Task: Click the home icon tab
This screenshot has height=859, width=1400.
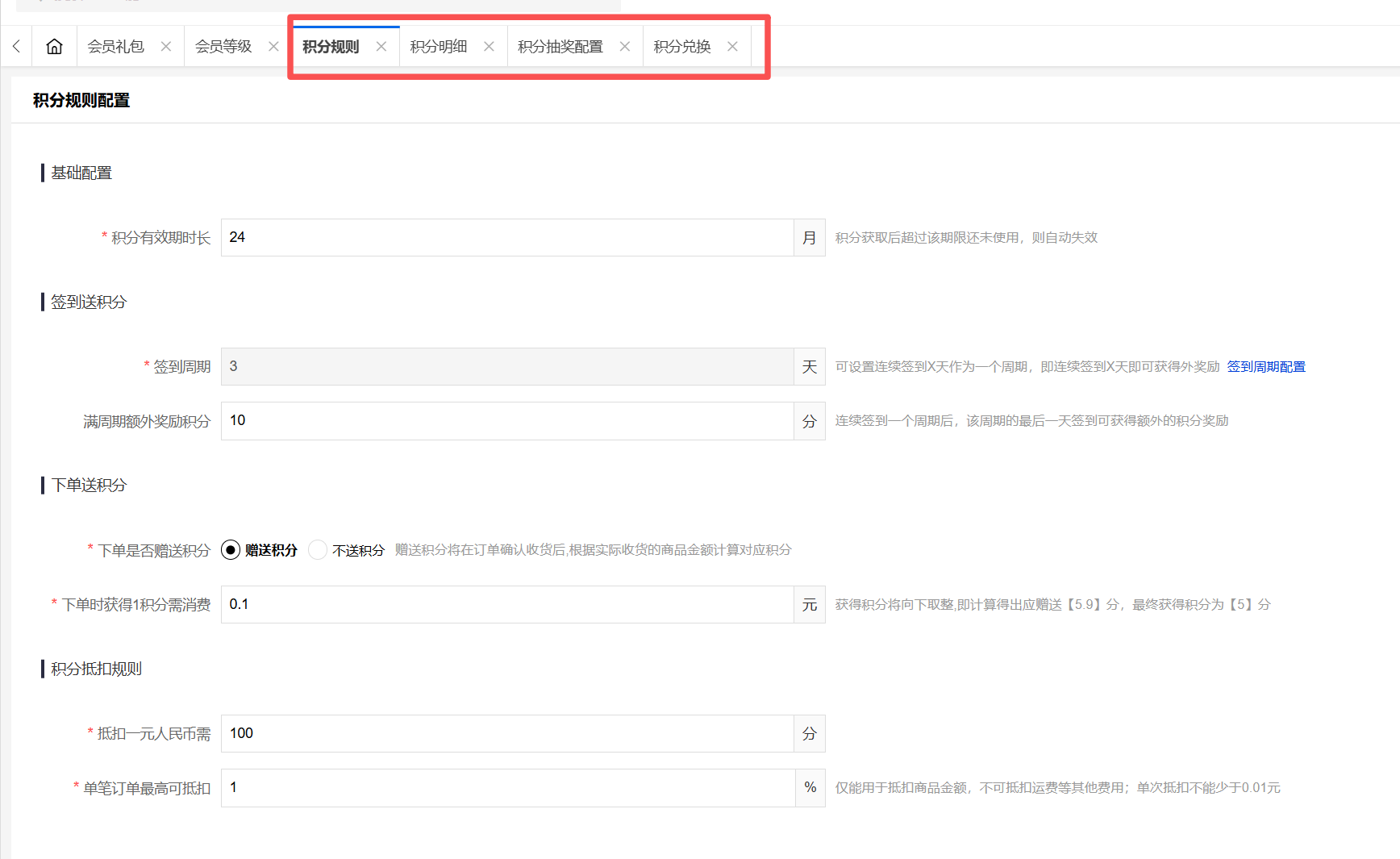Action: (x=54, y=47)
